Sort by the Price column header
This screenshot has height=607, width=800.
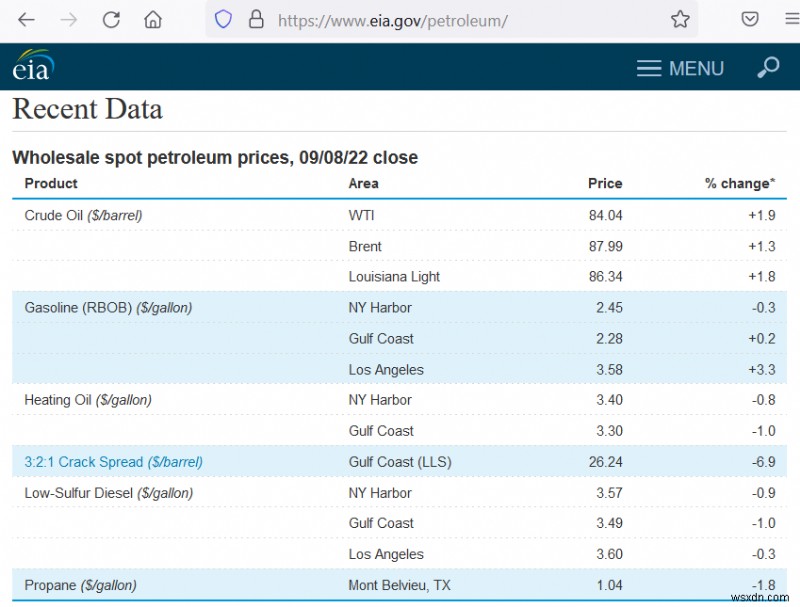606,183
